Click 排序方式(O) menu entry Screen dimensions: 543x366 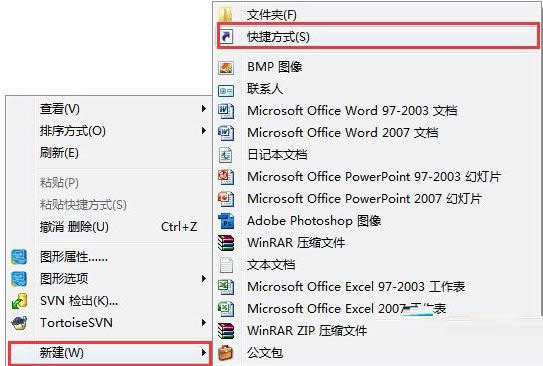tap(73, 131)
